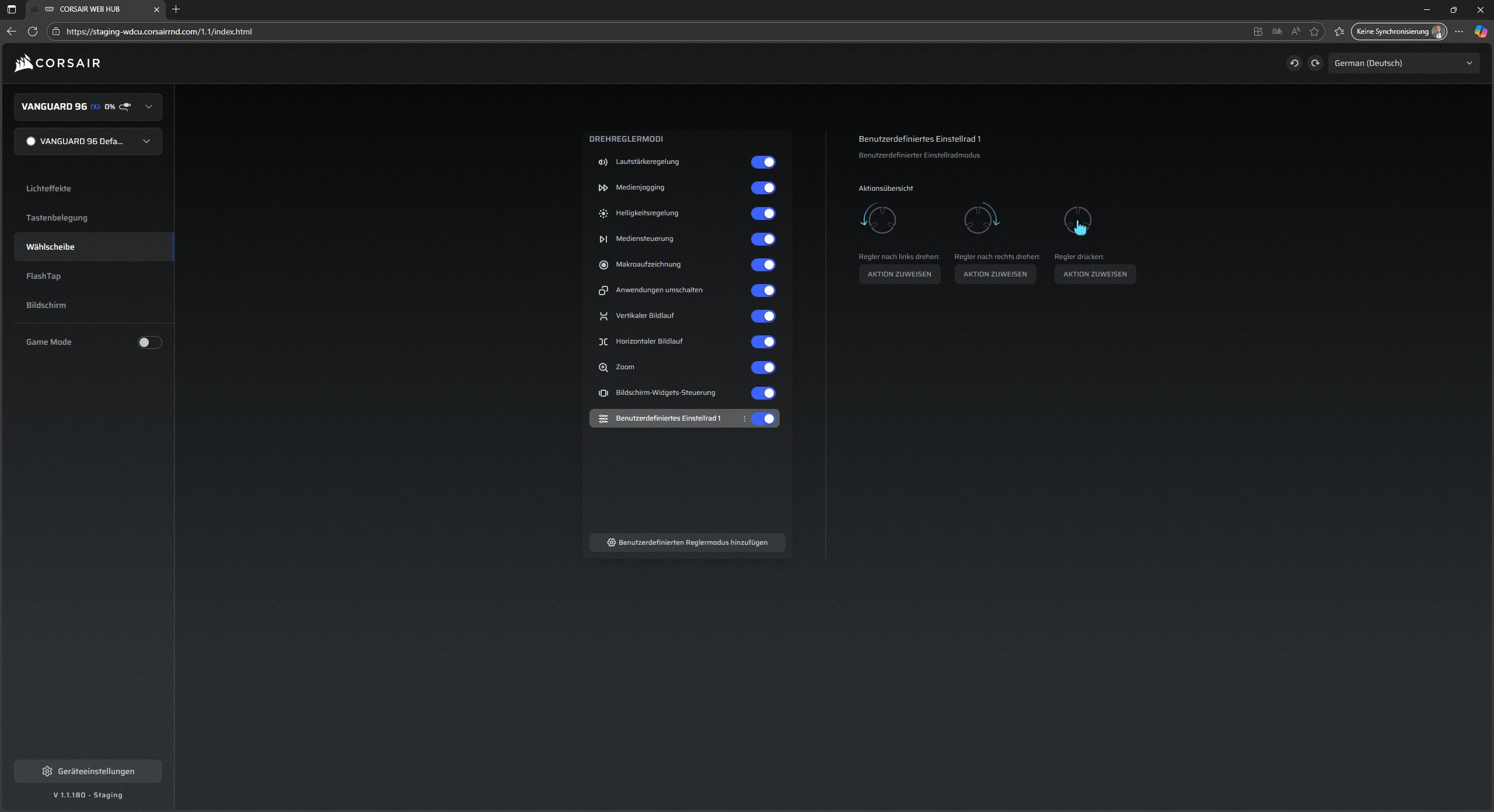Screen dimensions: 1494x812
Task: Click the redo arrow icon in header
Action: click(1315, 63)
